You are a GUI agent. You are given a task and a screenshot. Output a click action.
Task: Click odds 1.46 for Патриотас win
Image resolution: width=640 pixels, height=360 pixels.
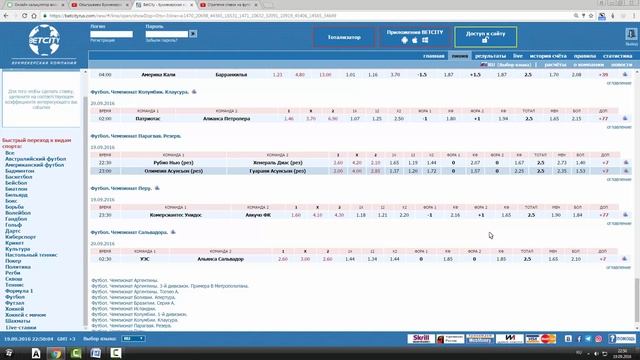point(289,118)
